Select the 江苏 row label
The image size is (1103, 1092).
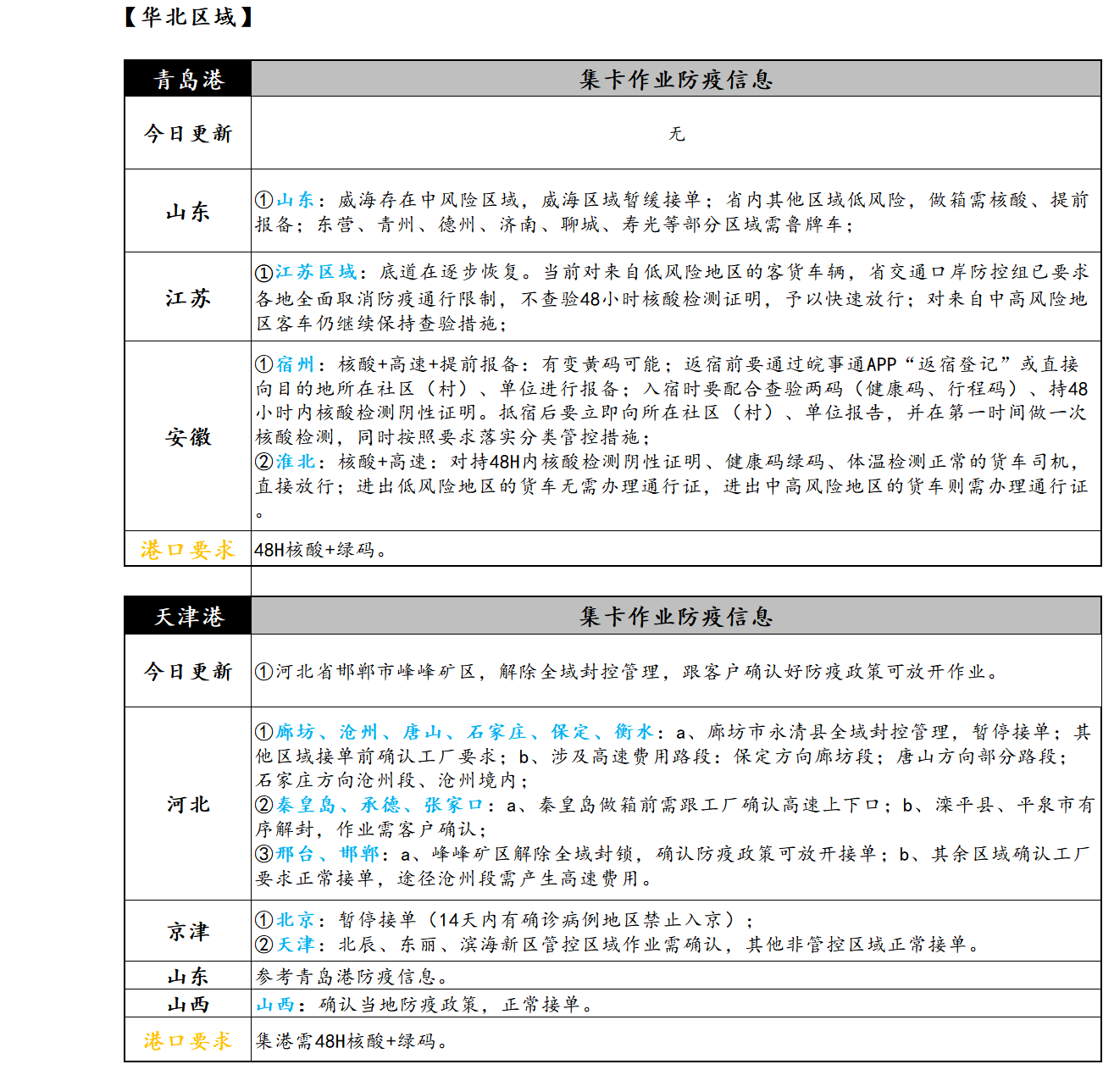[x=188, y=298]
